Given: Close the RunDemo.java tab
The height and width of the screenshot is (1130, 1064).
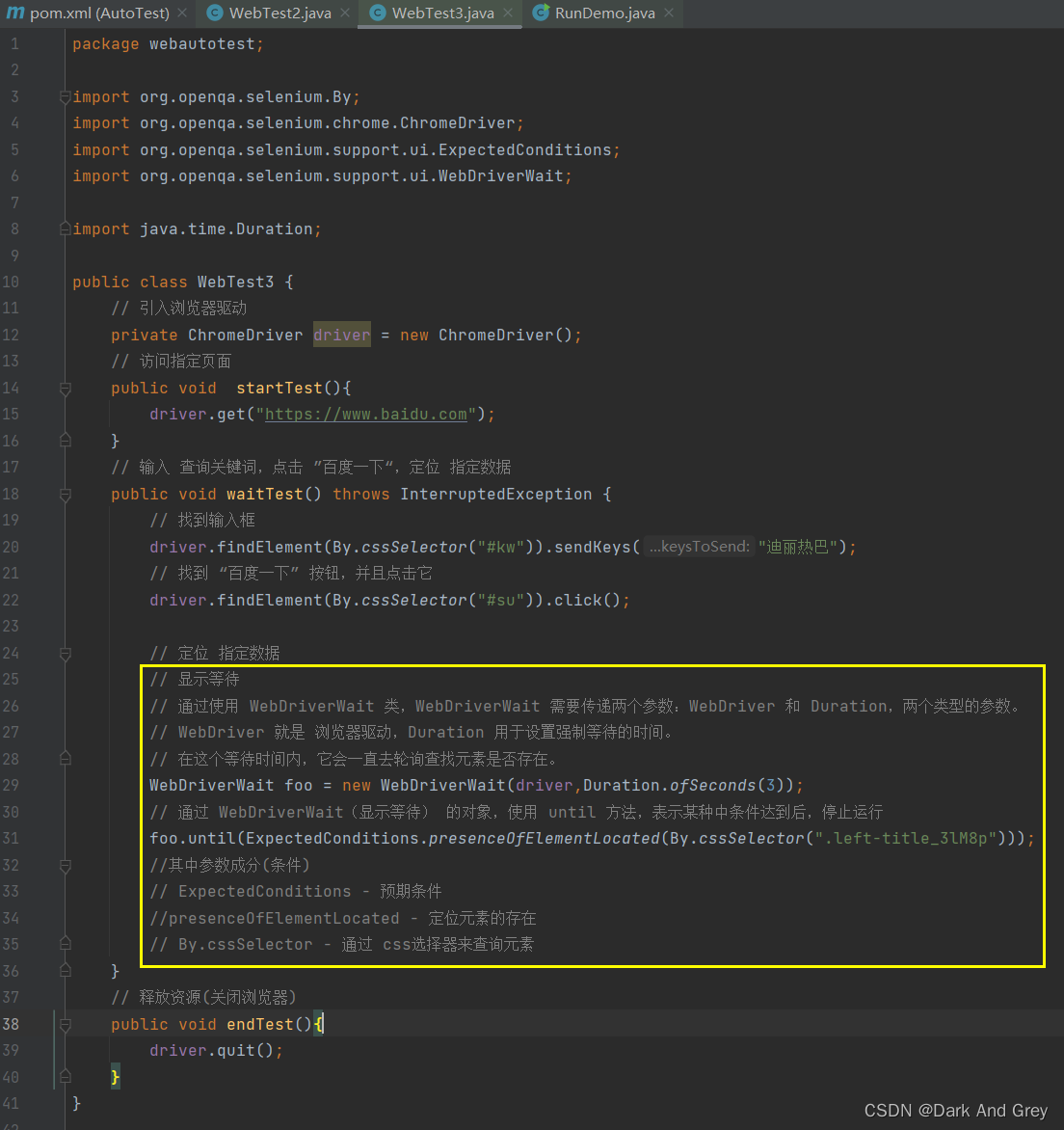Looking at the screenshot, I should click(x=669, y=13).
